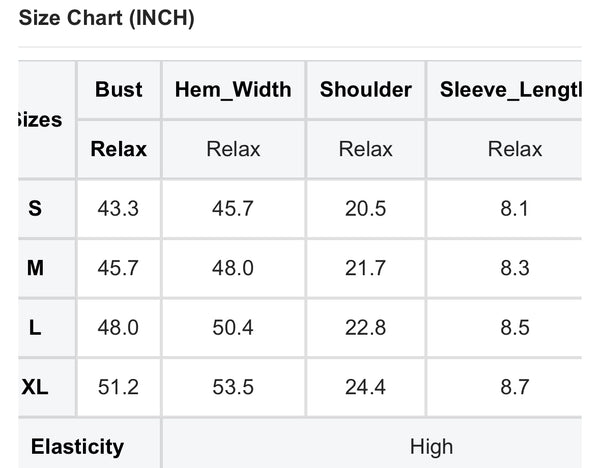Click the bold Relax label under Bust
600x468 pixels.
pos(118,150)
